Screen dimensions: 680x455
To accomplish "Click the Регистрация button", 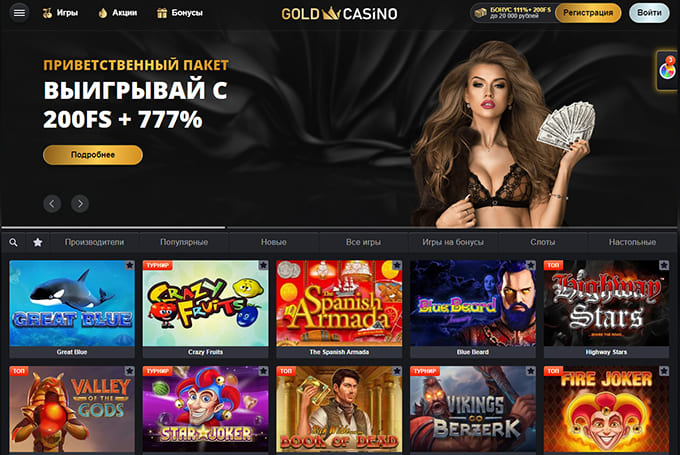I will tap(588, 13).
